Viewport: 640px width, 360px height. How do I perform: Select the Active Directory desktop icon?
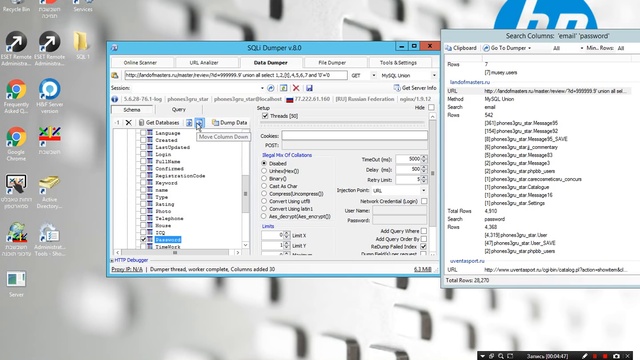tap(49, 191)
